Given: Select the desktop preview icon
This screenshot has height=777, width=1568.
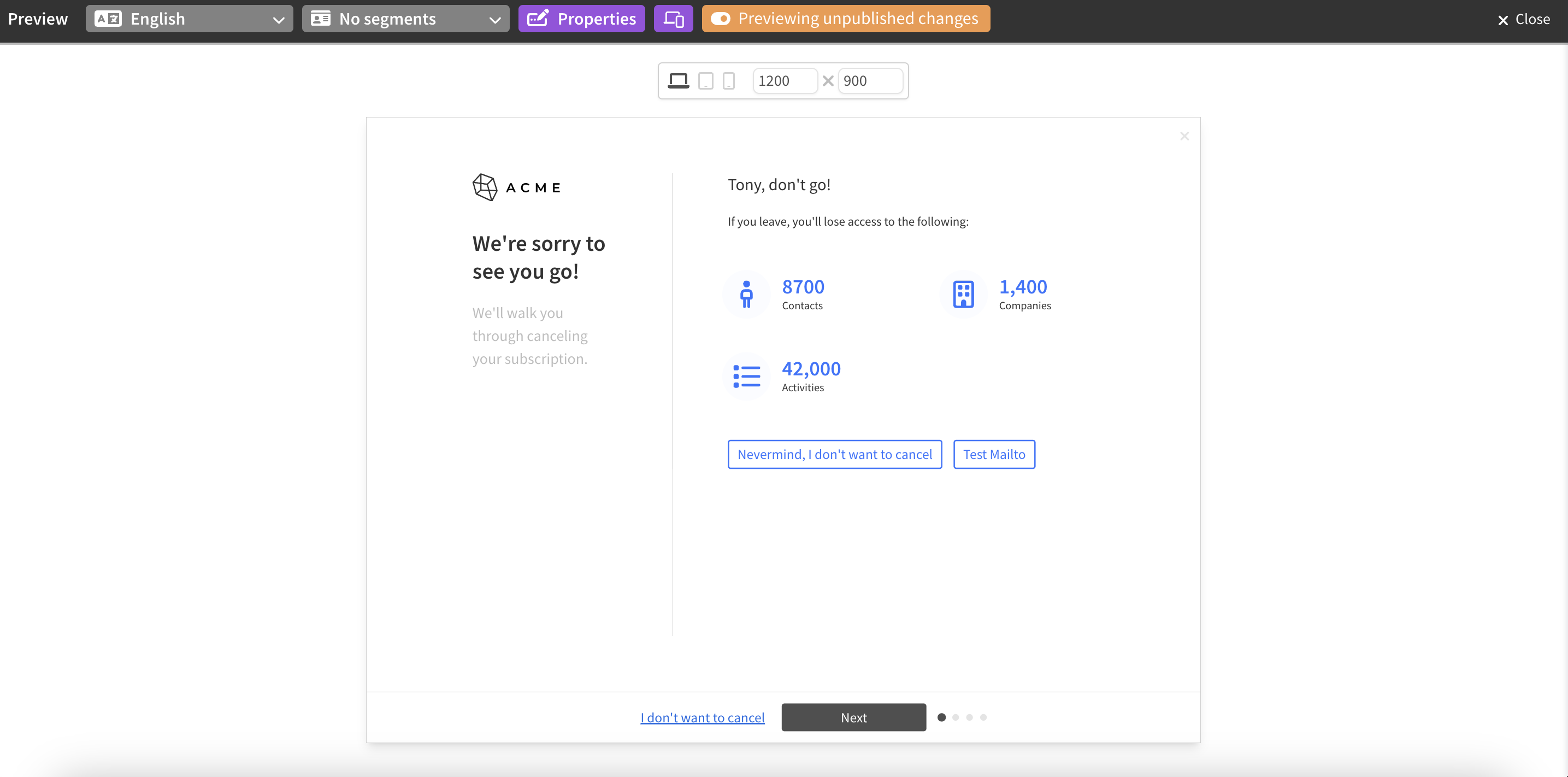Looking at the screenshot, I should pyautogui.click(x=677, y=80).
